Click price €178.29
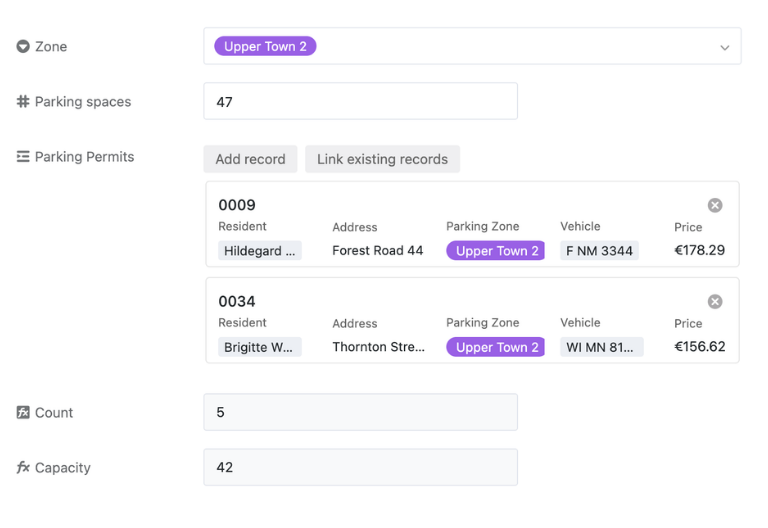Image resolution: width=768 pixels, height=528 pixels. 699,250
